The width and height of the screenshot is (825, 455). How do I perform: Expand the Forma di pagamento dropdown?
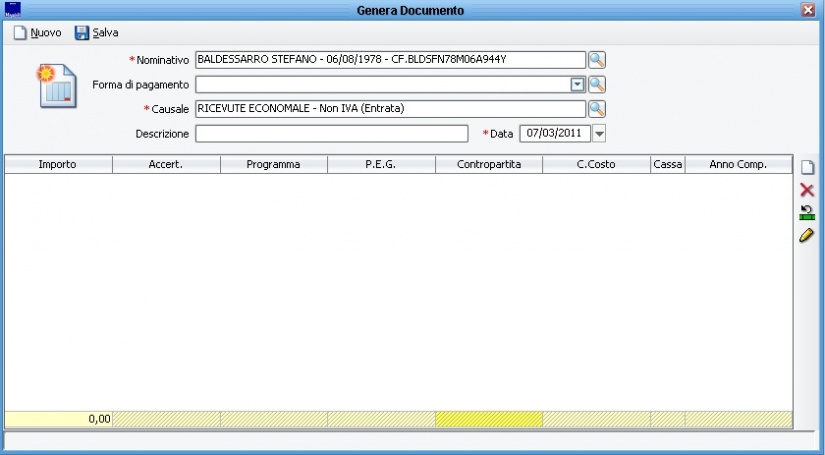coord(577,85)
